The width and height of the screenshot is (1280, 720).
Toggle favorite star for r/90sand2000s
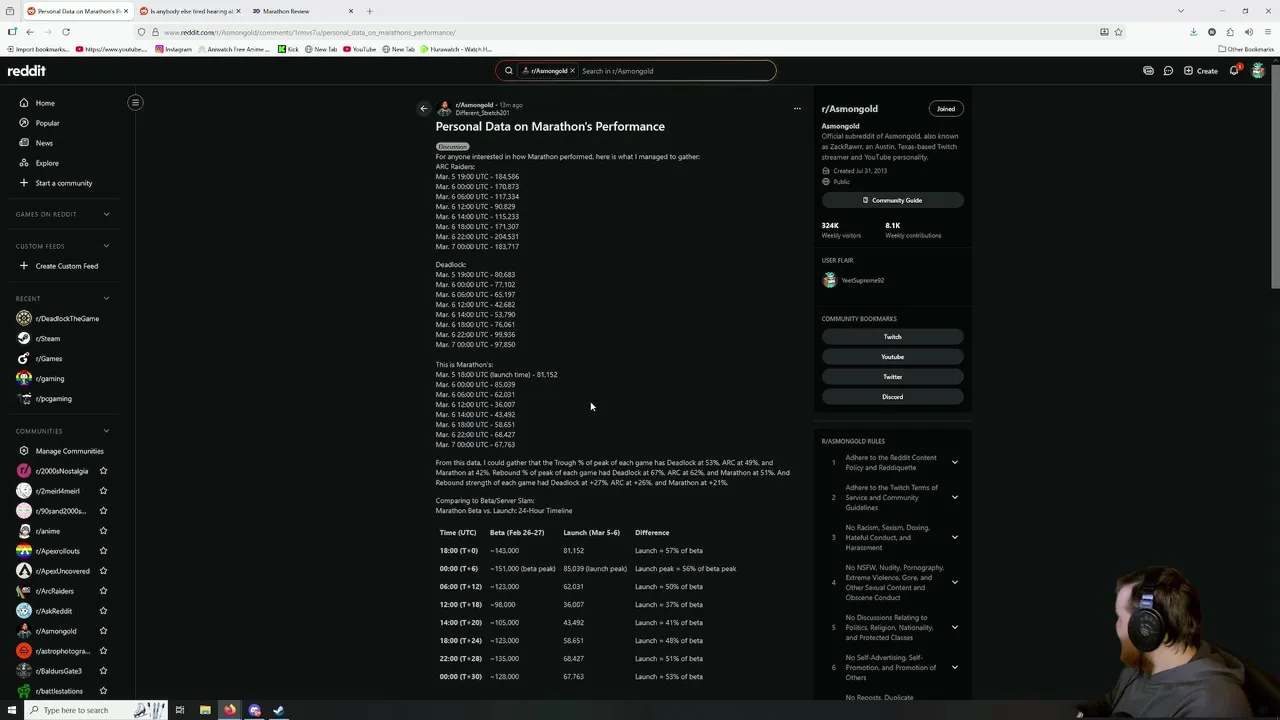(x=103, y=511)
